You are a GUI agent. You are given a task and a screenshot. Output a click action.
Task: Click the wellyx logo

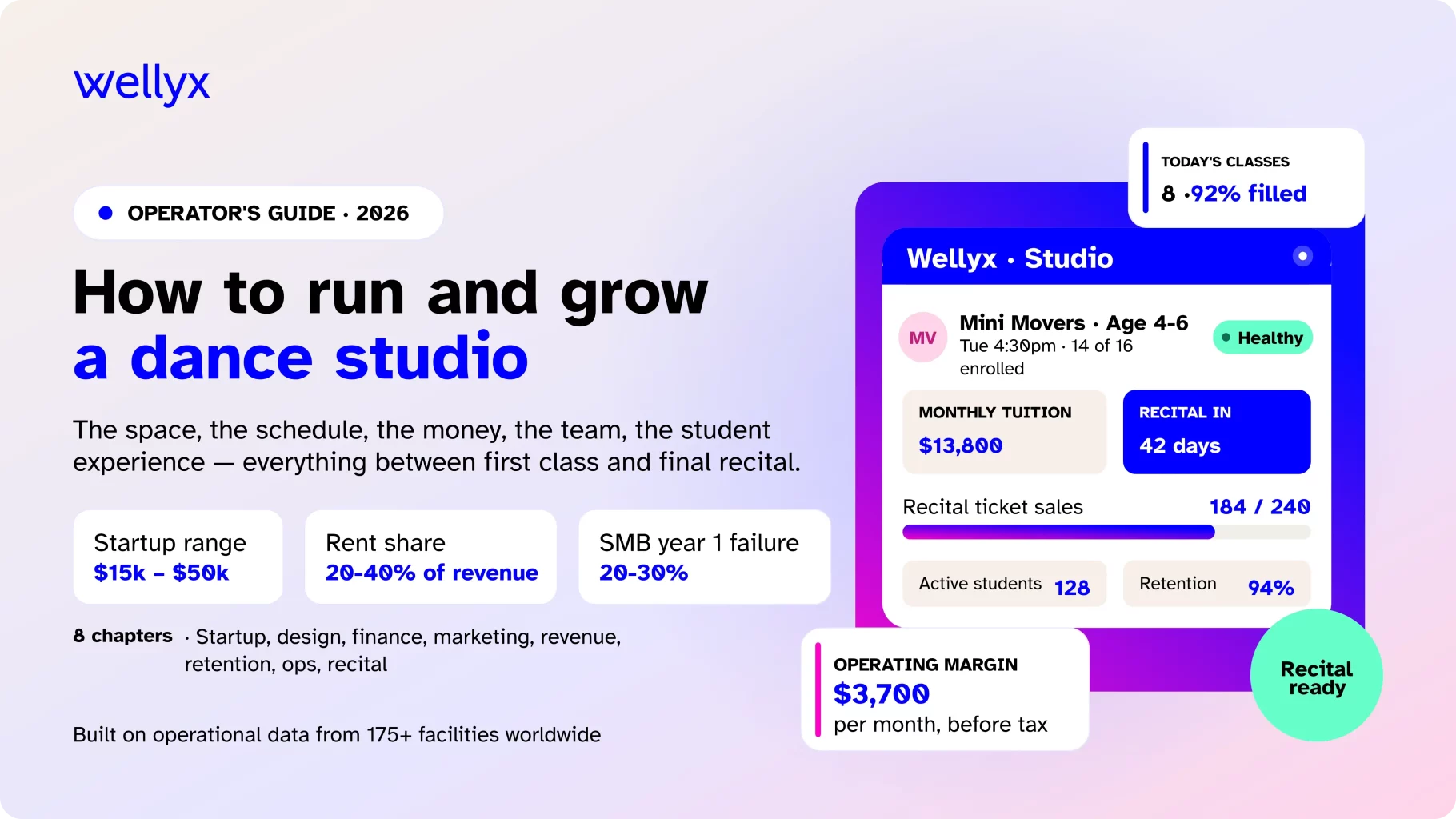[141, 82]
